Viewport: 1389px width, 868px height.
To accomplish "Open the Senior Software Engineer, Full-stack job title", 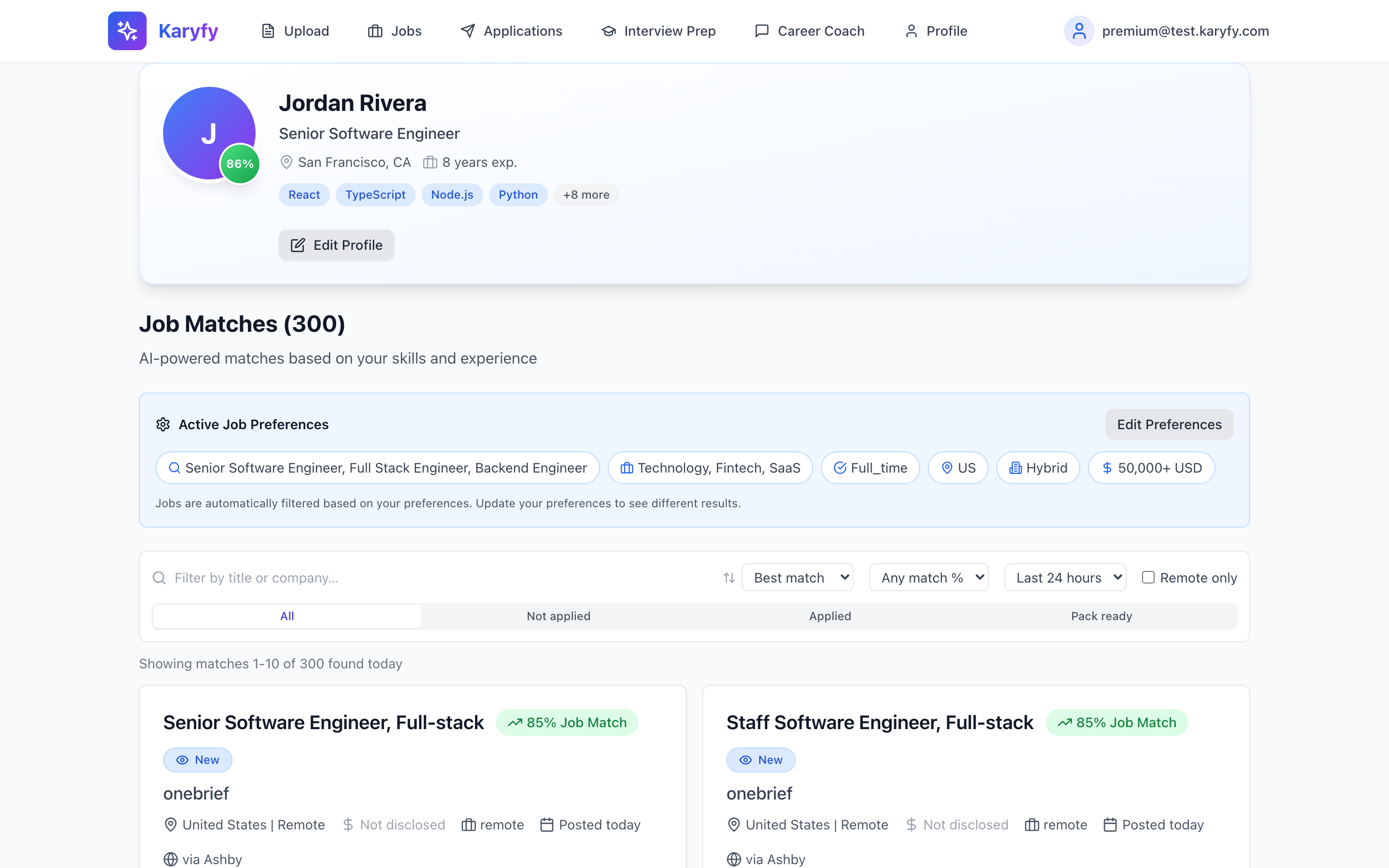I will coord(323,723).
